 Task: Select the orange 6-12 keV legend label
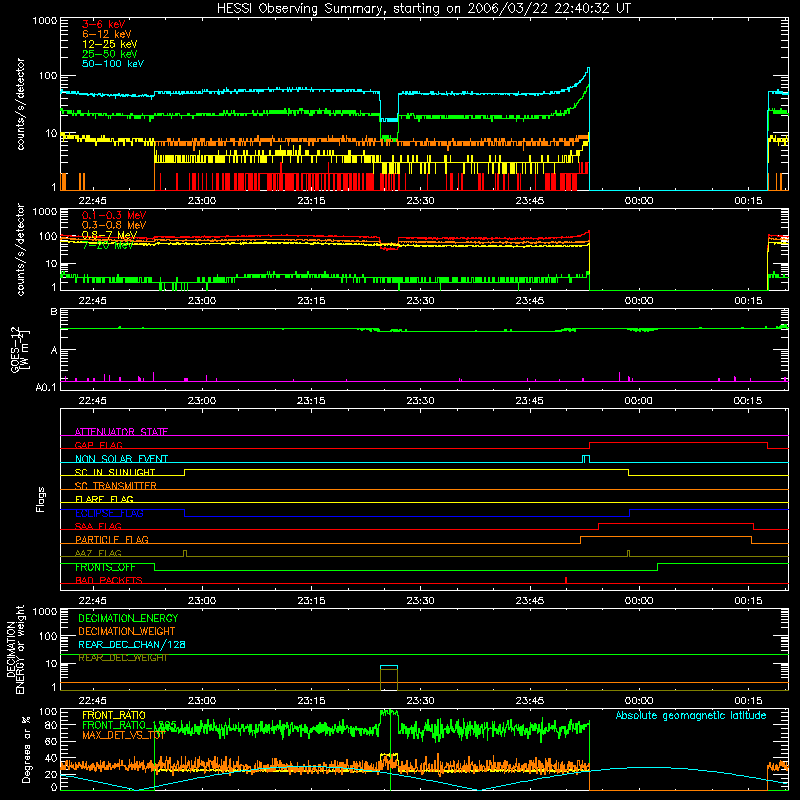point(107,34)
